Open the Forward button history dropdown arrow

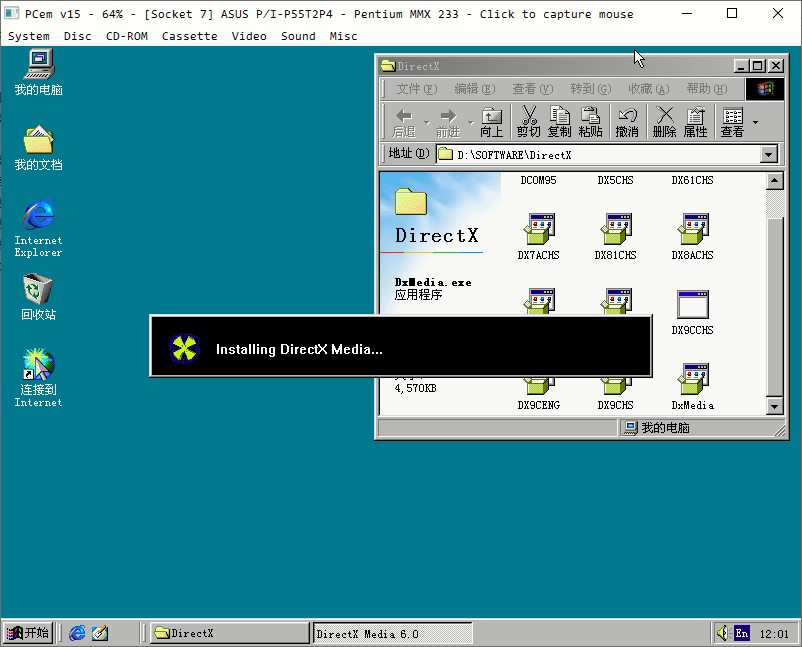click(x=470, y=123)
